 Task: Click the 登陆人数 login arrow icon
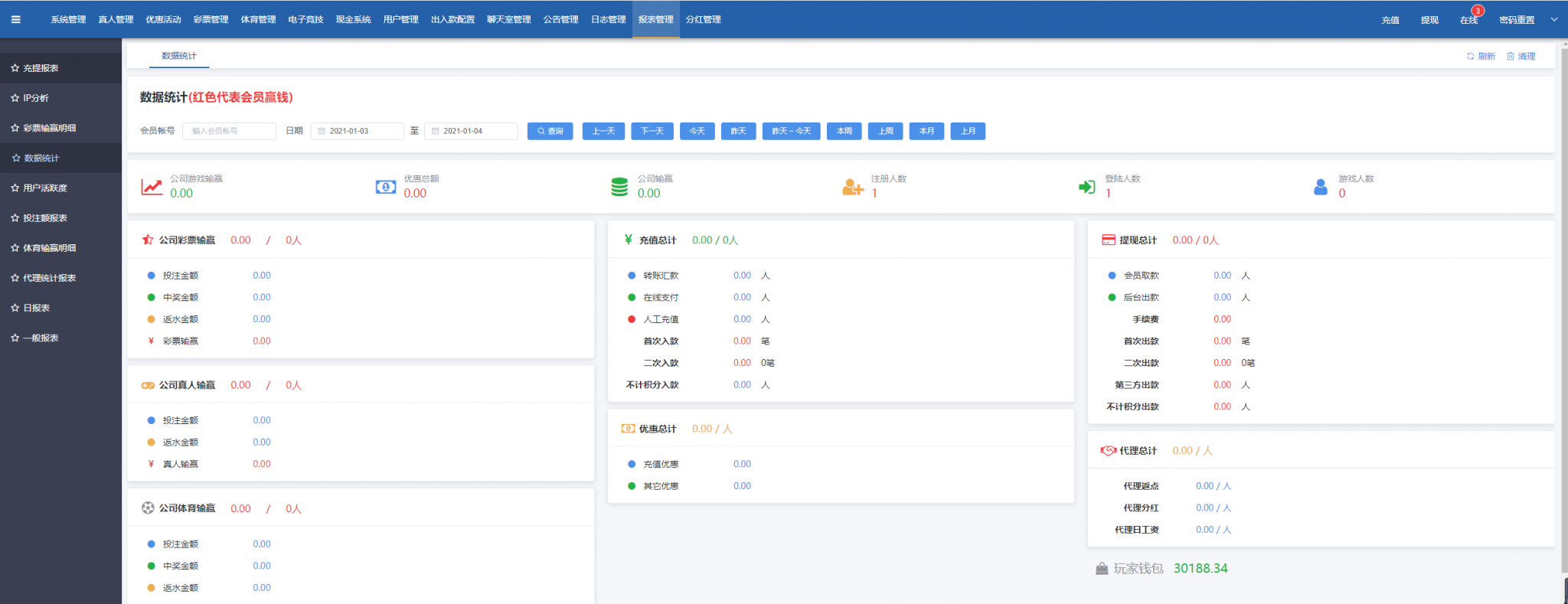click(1086, 186)
